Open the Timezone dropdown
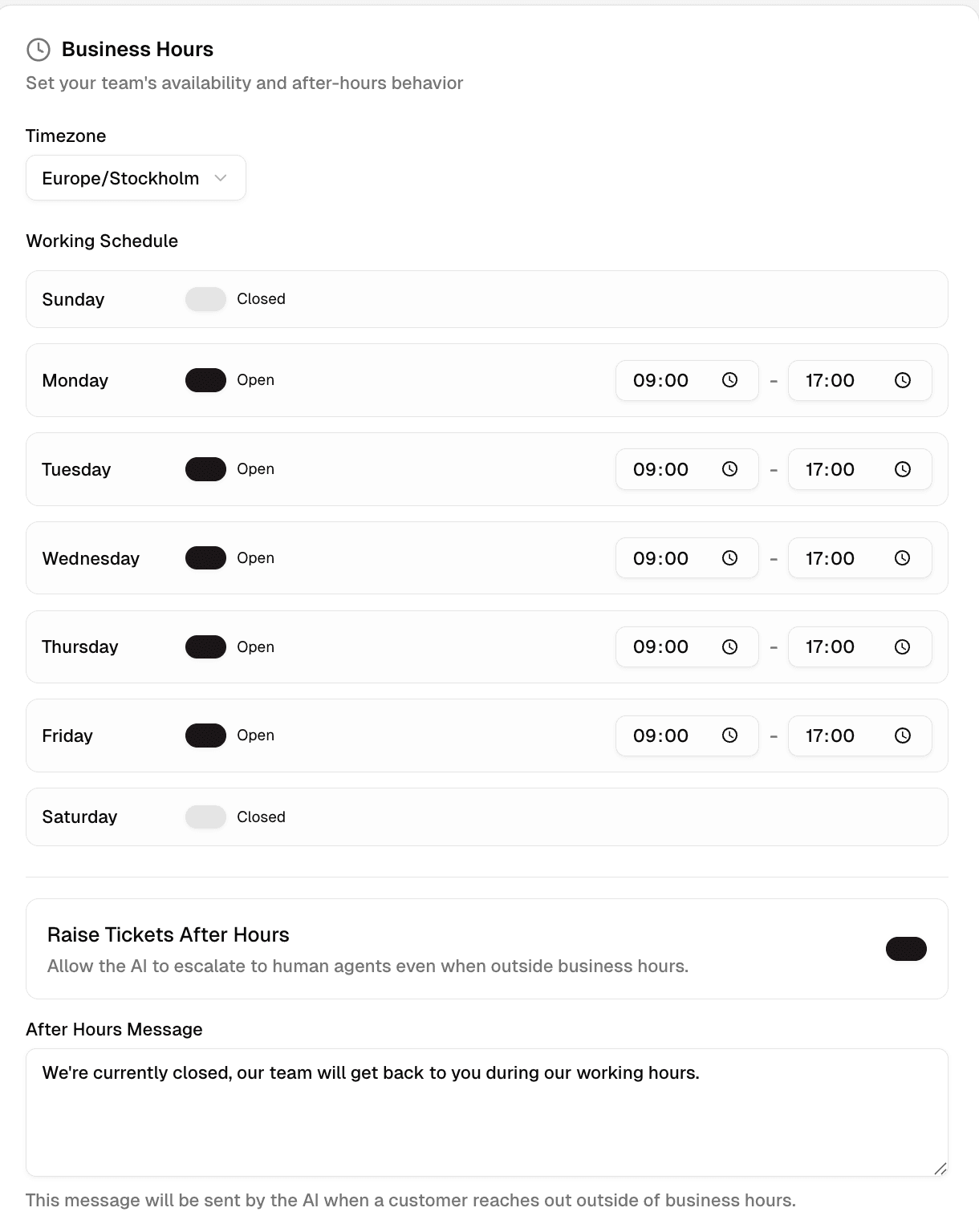 pos(136,177)
